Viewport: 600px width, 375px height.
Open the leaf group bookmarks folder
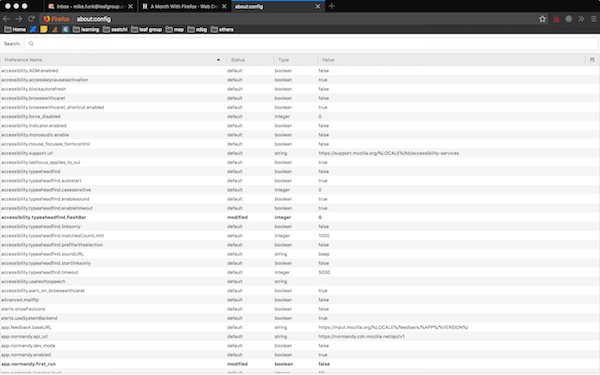tap(147, 29)
